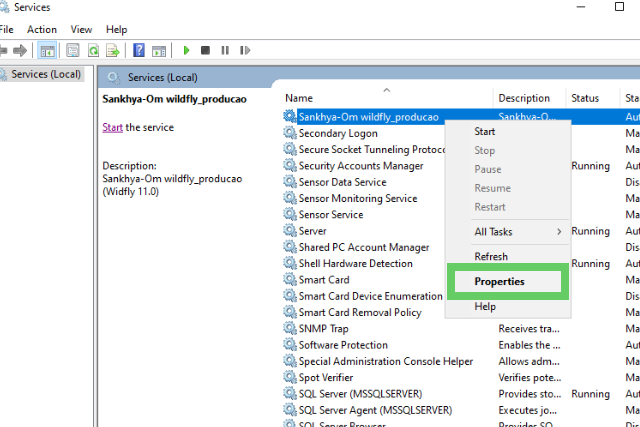Open the File menu
The height and width of the screenshot is (427, 640).
click(7, 30)
